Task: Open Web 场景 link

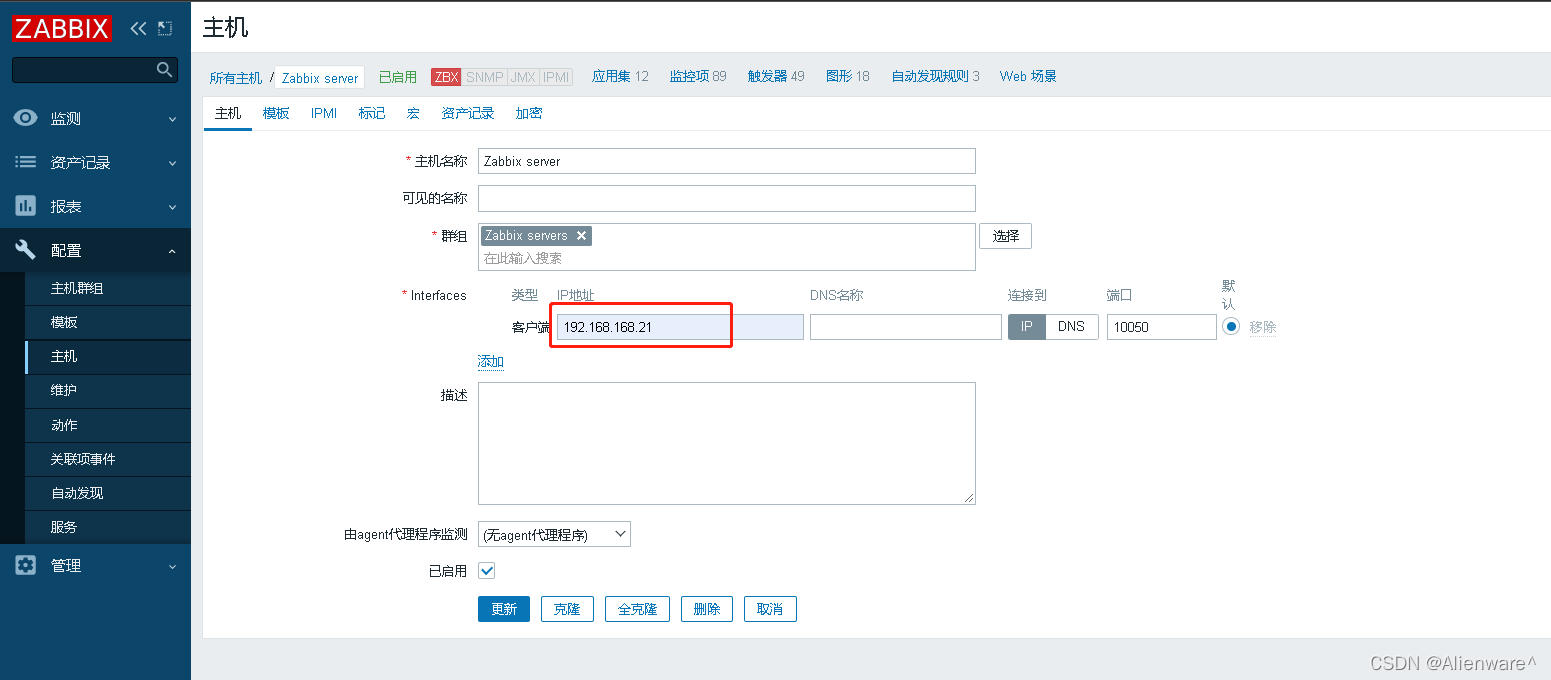Action: [1028, 76]
